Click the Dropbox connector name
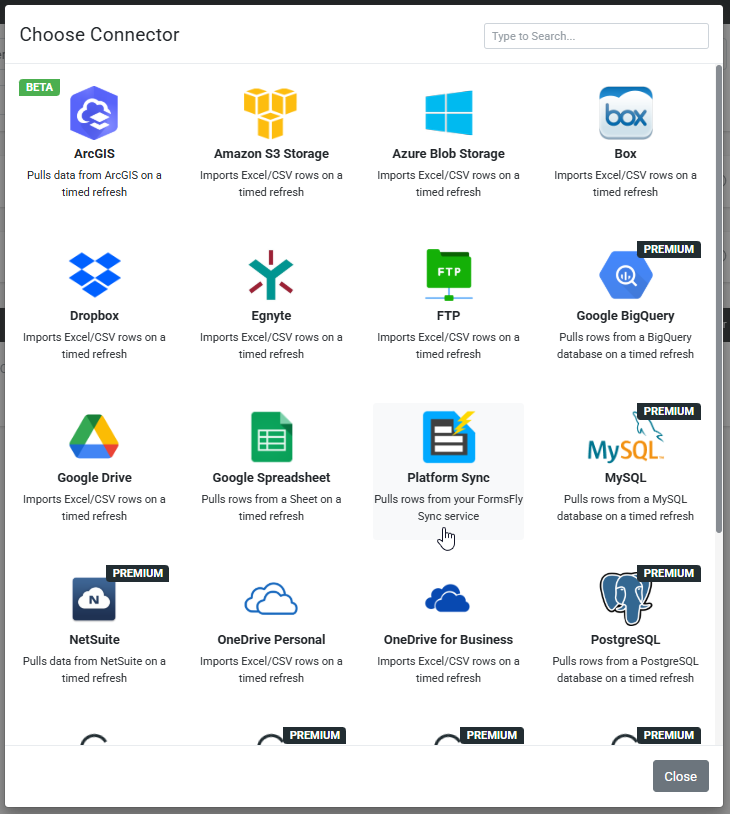Screen dimensions: 730x814 (x=94, y=316)
